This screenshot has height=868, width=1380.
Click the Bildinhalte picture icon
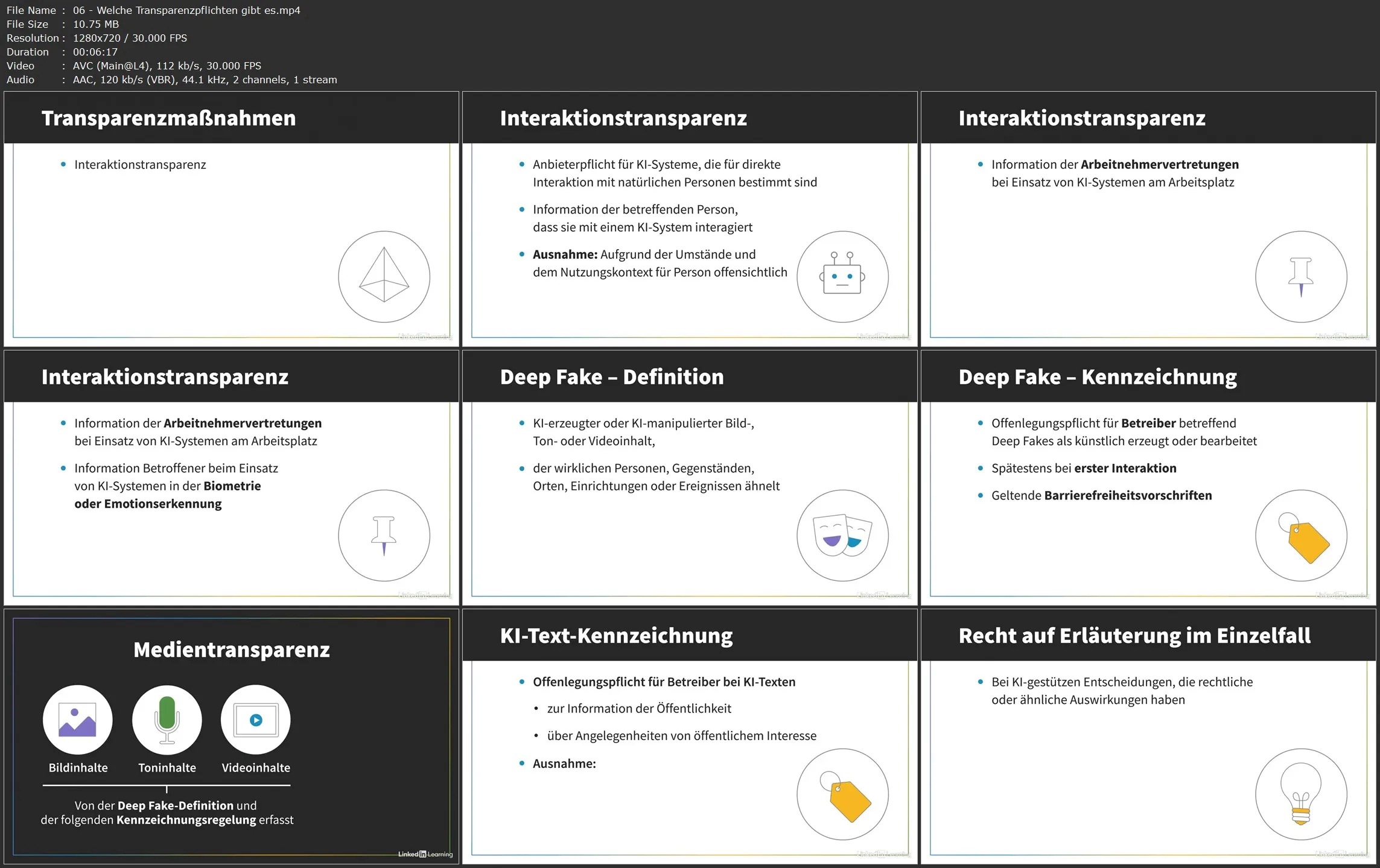[78, 720]
